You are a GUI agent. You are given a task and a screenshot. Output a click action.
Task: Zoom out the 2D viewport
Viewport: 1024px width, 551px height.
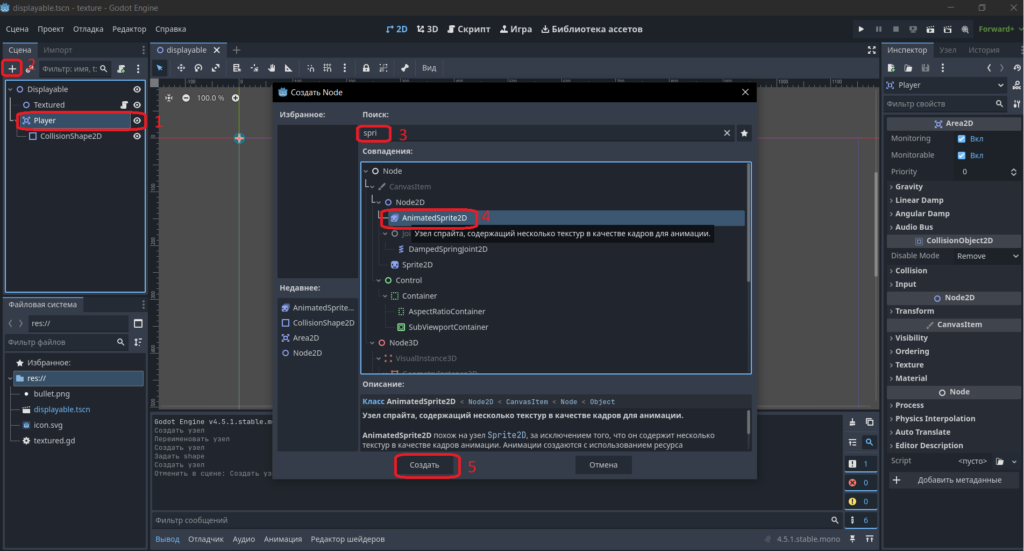coord(186,98)
